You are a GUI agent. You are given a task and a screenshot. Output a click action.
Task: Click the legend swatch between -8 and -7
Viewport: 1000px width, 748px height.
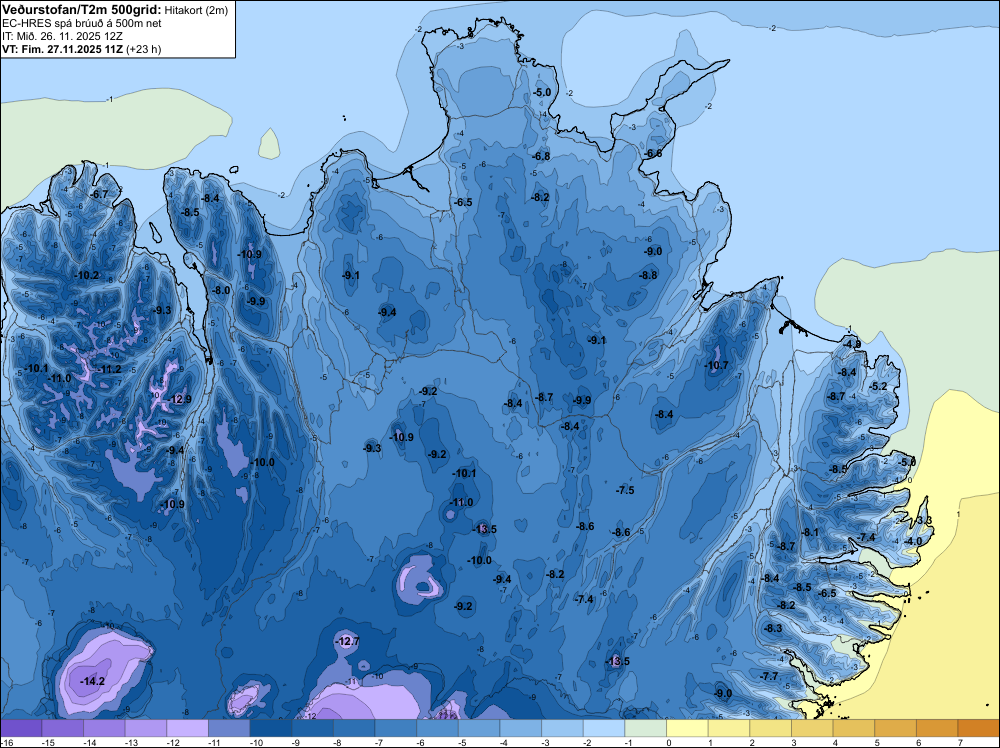(x=354, y=728)
